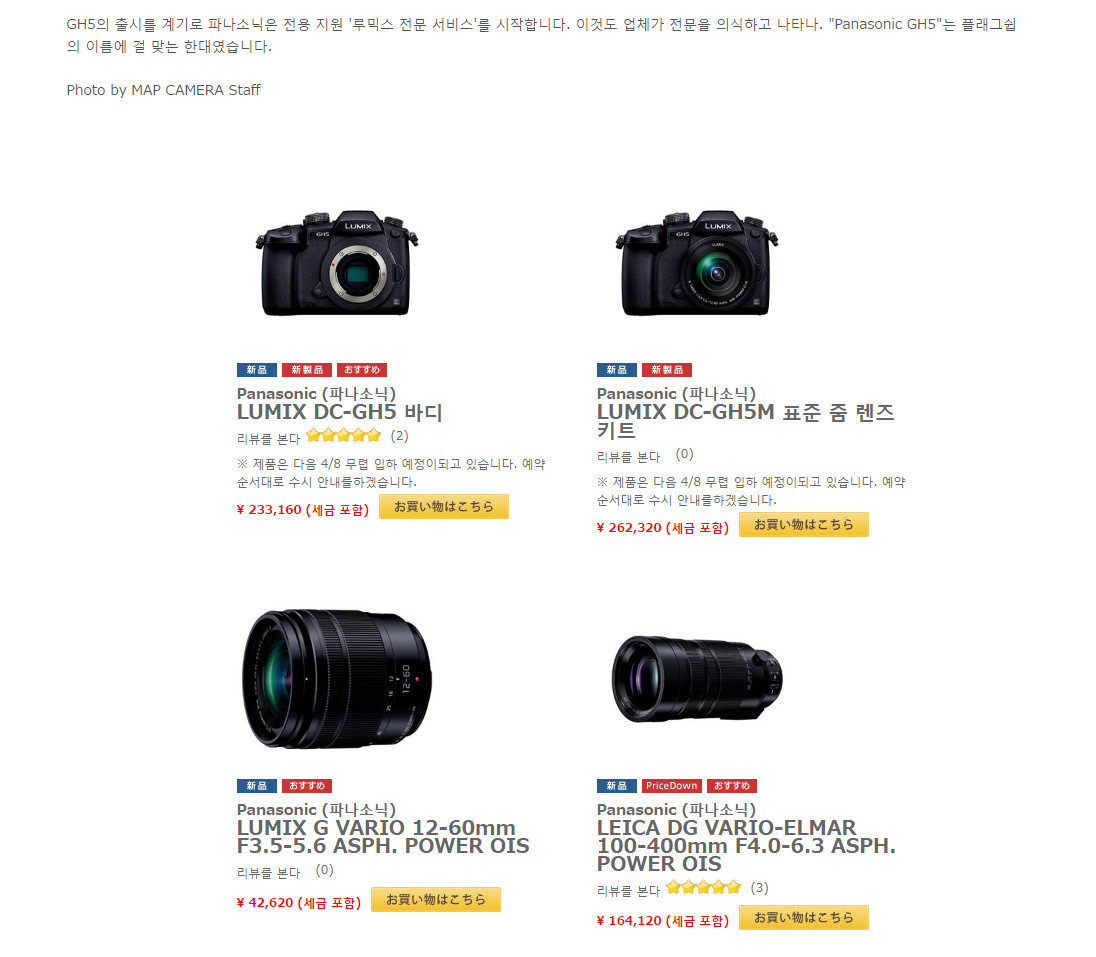Viewport: 1096px width, 957px height.
Task: Open the GH5M lens kit camera image
Action: pos(696,263)
